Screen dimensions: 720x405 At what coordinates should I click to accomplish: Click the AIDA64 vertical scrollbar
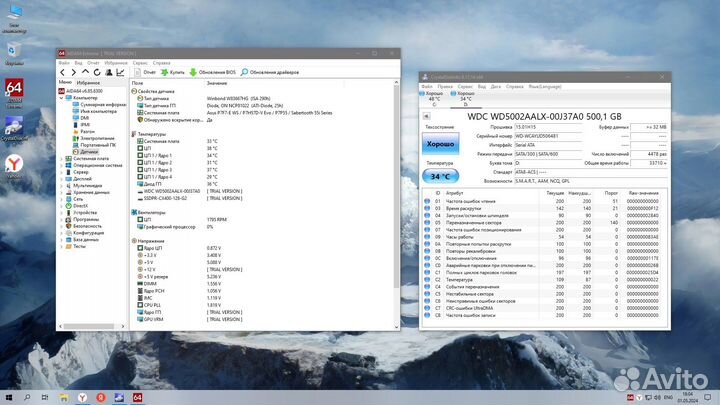click(397, 184)
